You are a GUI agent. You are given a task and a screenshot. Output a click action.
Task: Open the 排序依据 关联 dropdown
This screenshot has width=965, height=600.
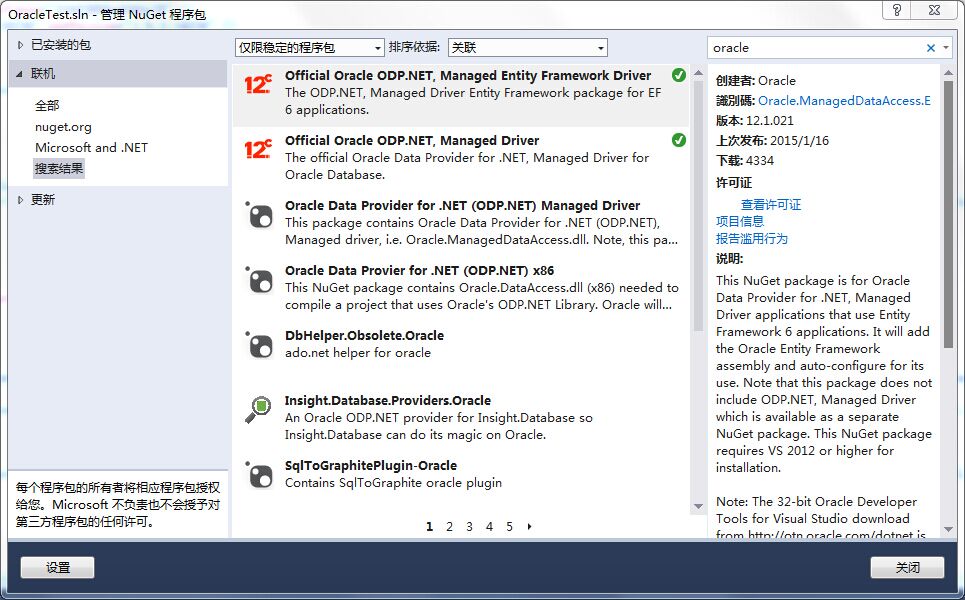coord(528,47)
